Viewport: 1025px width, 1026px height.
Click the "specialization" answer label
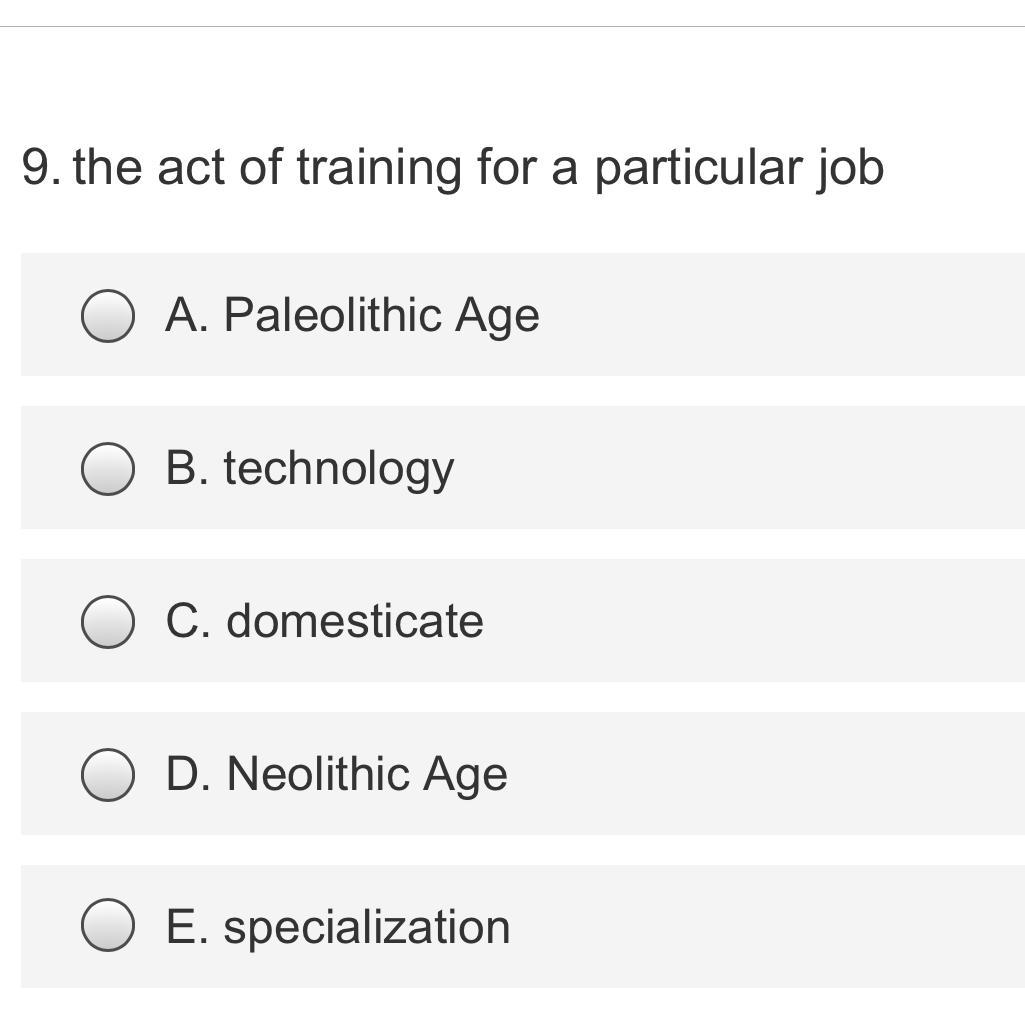pyautogui.click(x=366, y=927)
